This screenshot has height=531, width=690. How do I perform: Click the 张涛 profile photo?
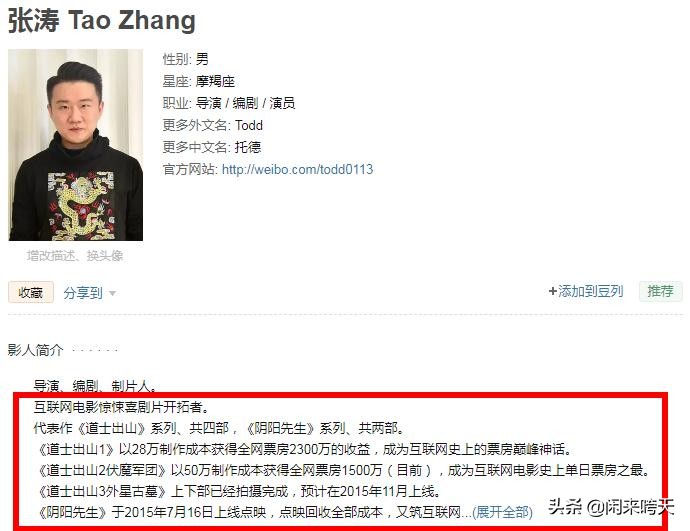[76, 145]
